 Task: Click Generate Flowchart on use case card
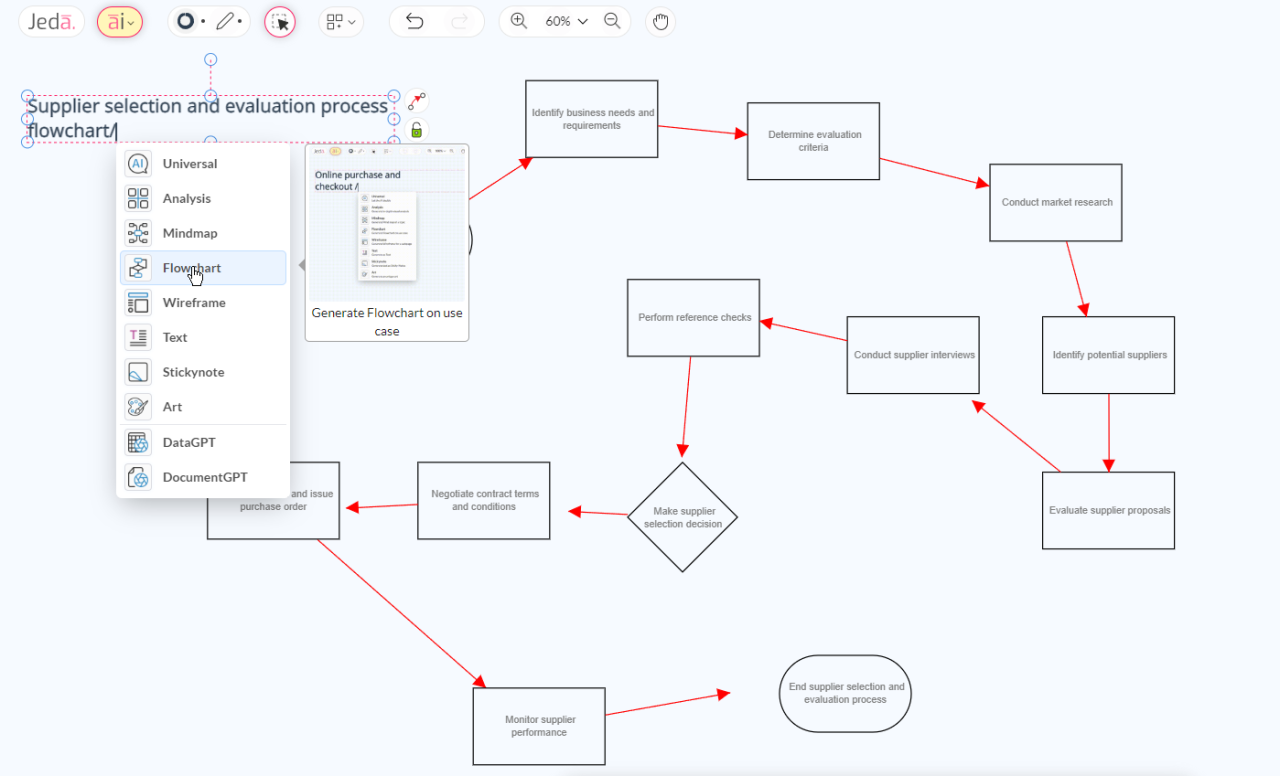pos(386,321)
